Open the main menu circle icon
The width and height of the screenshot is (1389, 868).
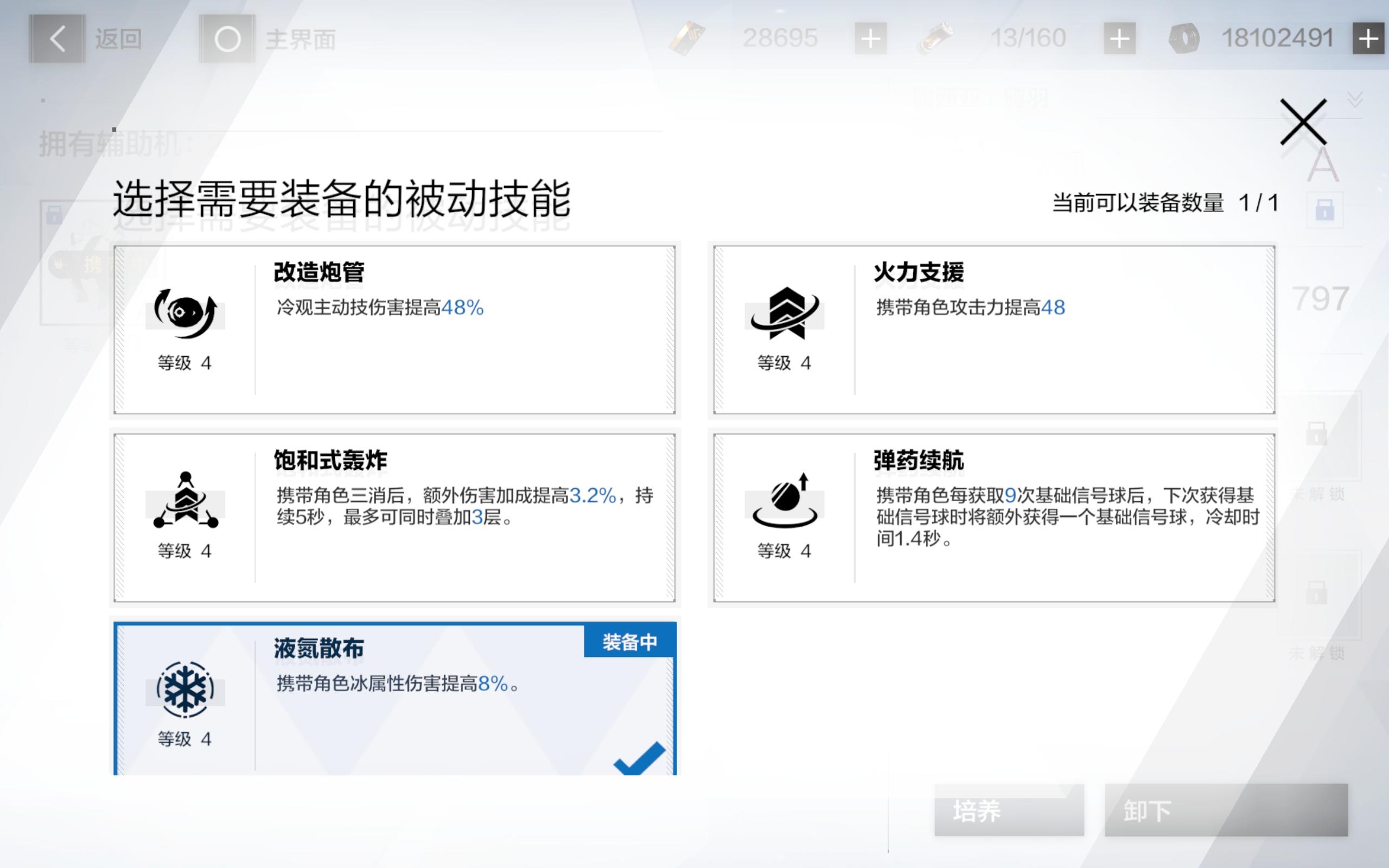coord(227,39)
